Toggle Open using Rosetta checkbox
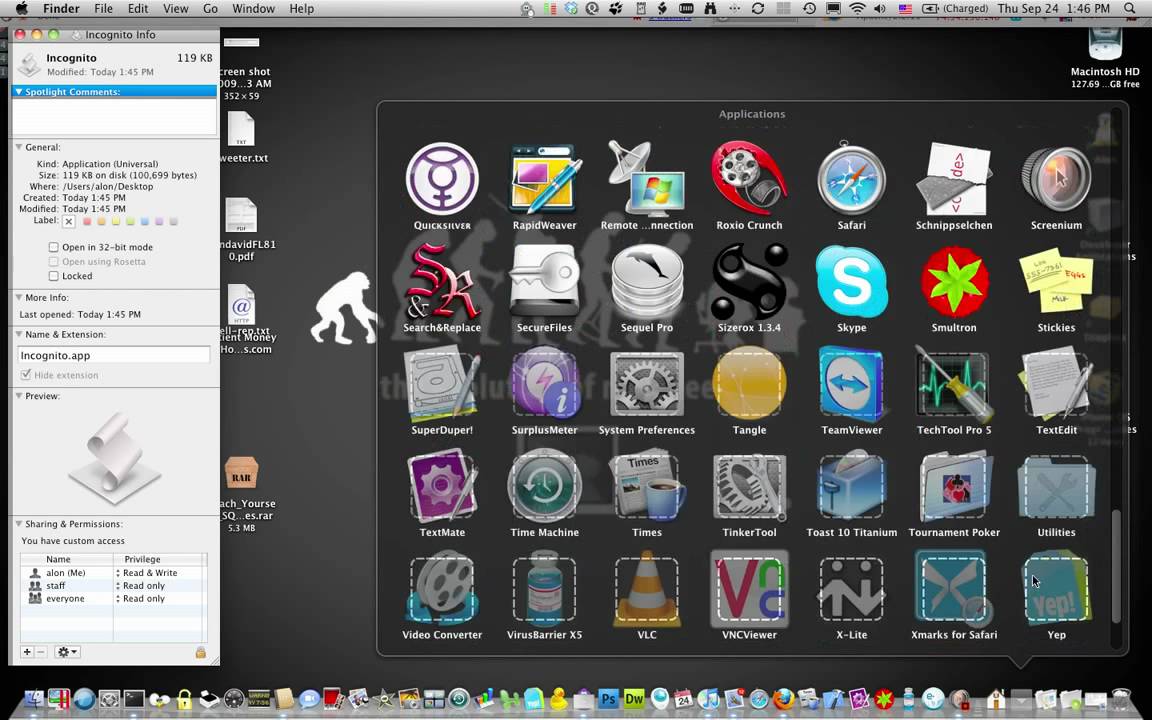The width and height of the screenshot is (1152, 720). [54, 262]
